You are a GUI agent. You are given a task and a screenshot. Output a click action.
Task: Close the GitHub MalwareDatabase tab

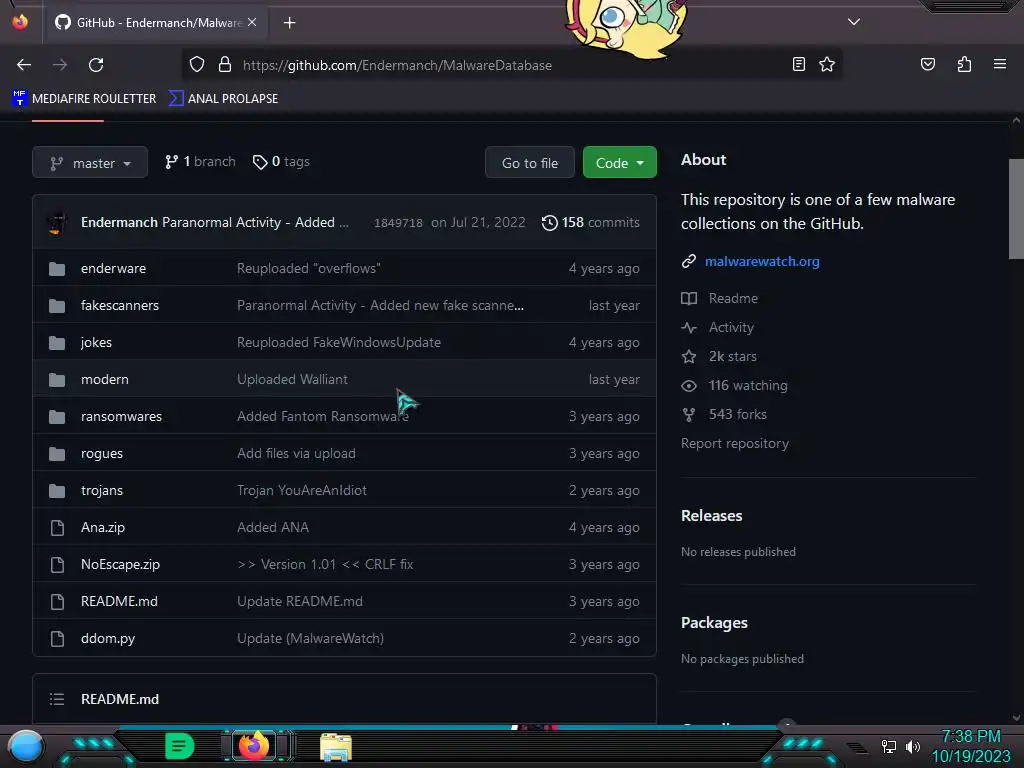[x=252, y=22]
